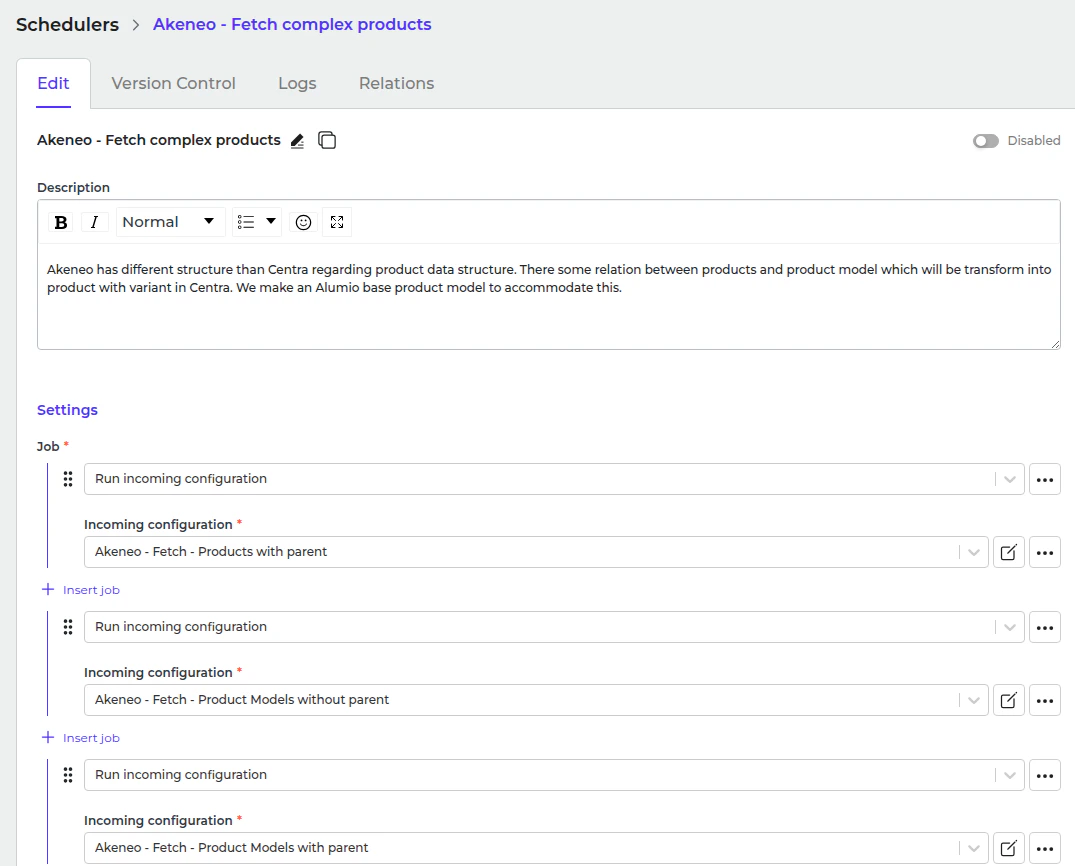
Task: Expand the first Run incoming configuration dropdown
Action: pyautogui.click(x=1010, y=479)
